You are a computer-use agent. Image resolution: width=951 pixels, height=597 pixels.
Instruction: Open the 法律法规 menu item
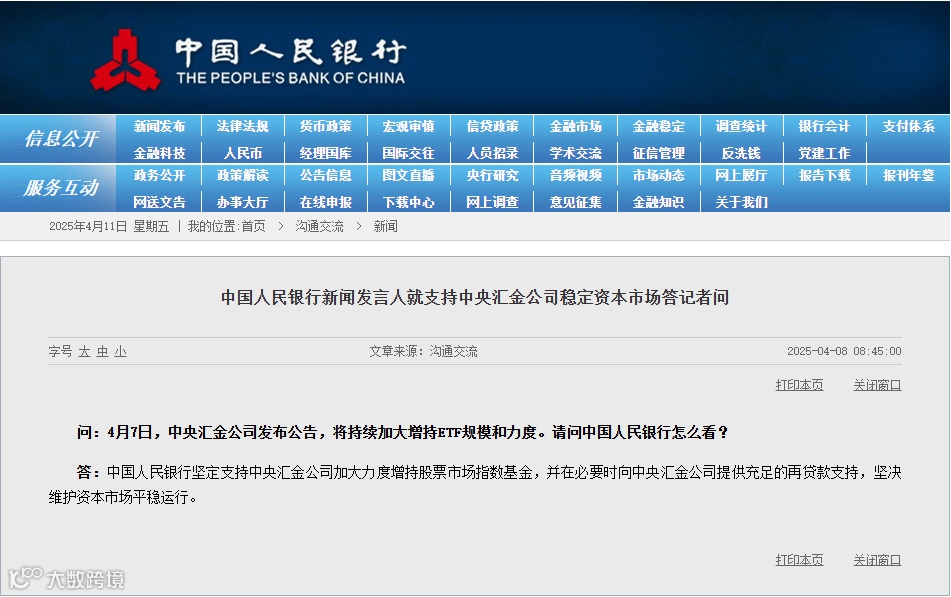point(243,126)
